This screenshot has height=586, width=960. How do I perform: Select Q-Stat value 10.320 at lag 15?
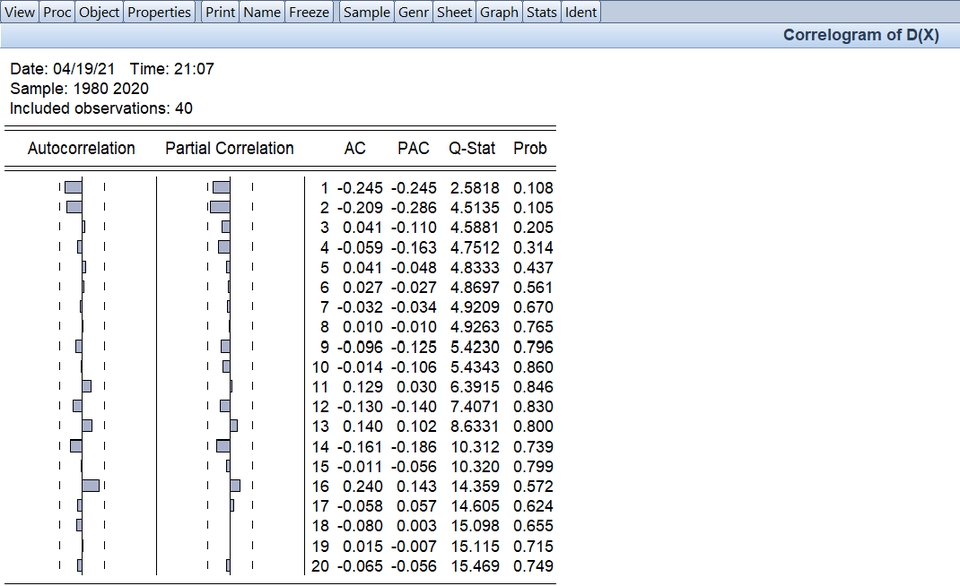coord(475,467)
